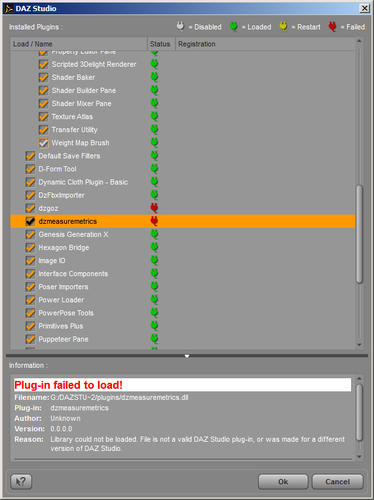Click the DAZ Studio logo in title bar

point(9,8)
